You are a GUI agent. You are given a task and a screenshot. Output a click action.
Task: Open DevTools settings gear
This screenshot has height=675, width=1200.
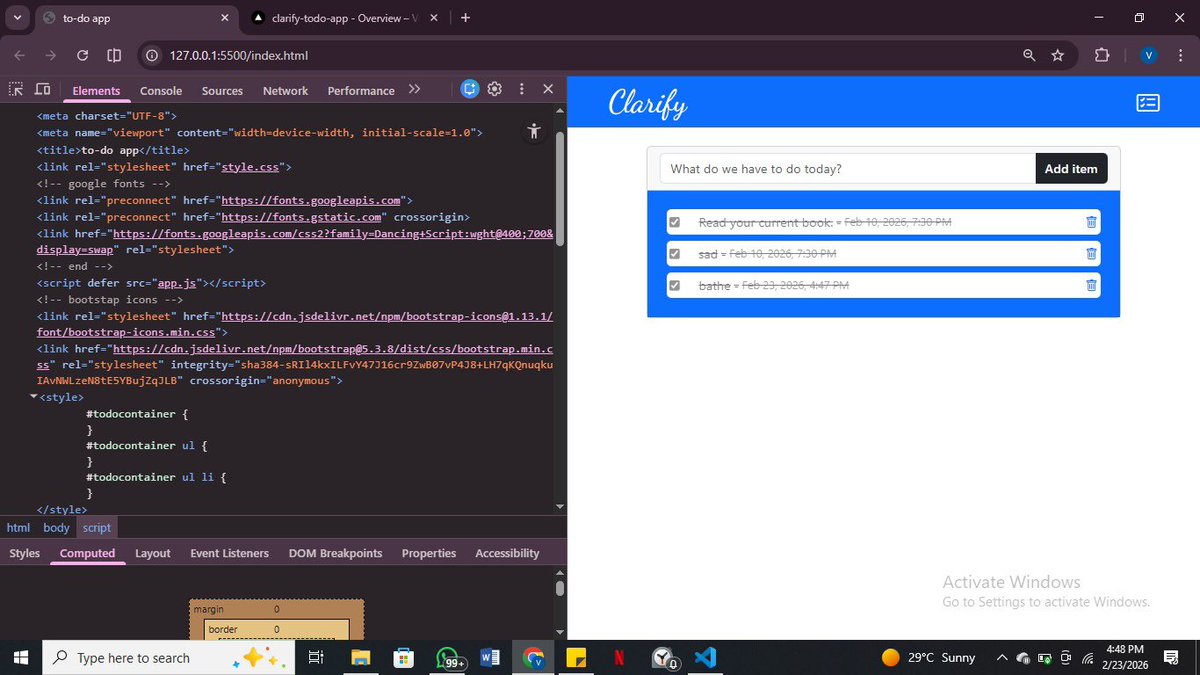pyautogui.click(x=494, y=89)
